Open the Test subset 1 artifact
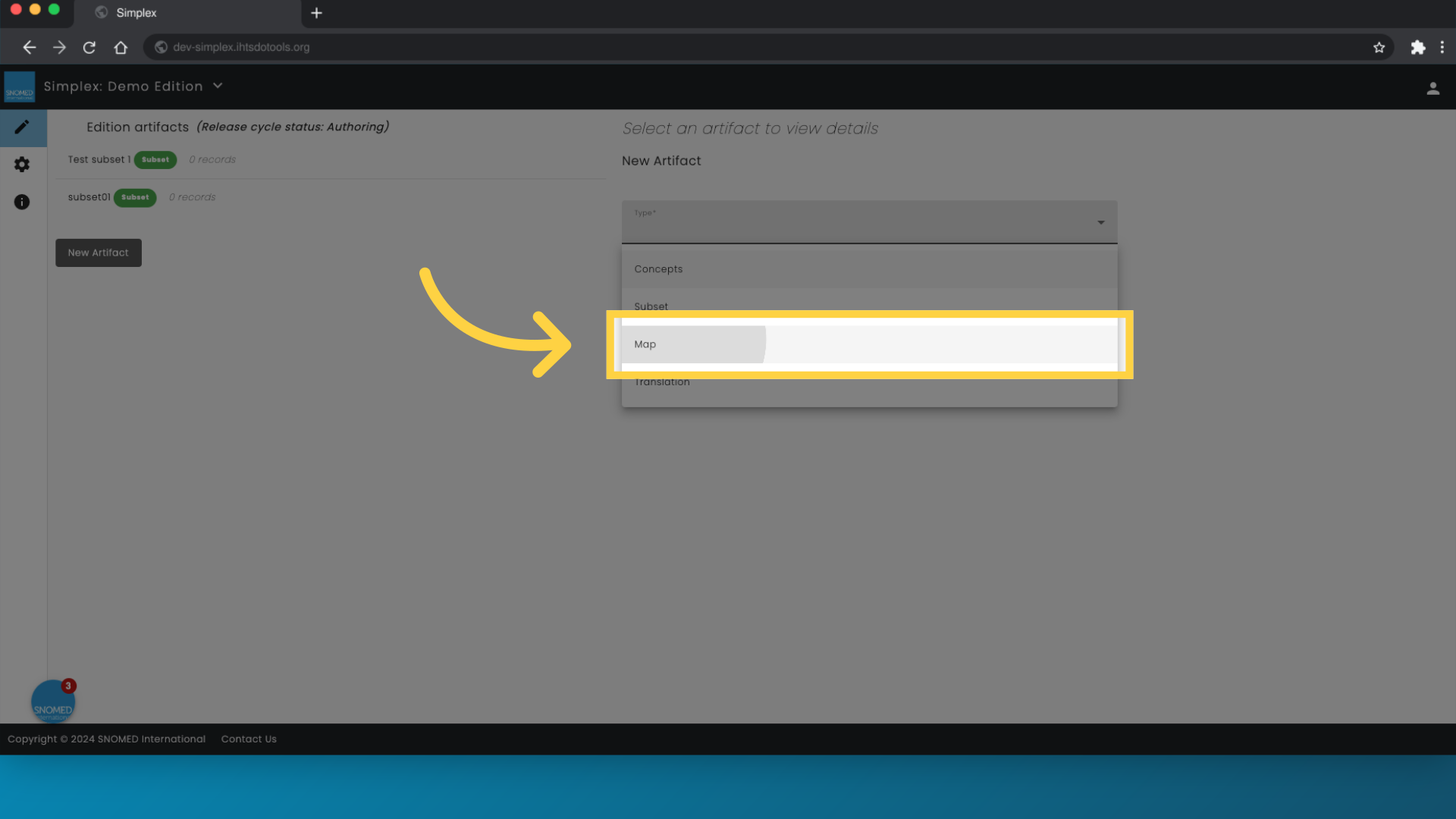 [99, 159]
